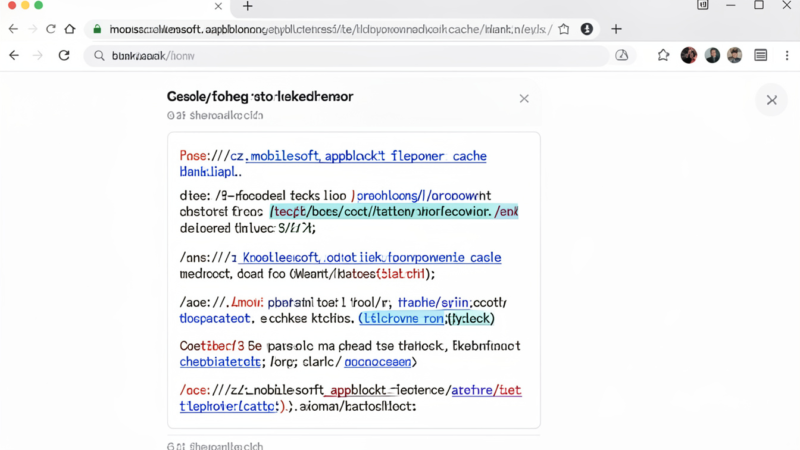Bookmark the page using the address-bar star
Image resolution: width=800 pixels, height=450 pixels.
564,29
